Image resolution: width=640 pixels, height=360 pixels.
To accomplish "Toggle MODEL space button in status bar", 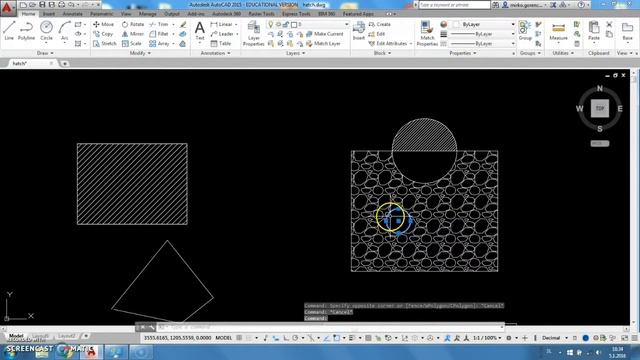I will click(x=223, y=338).
